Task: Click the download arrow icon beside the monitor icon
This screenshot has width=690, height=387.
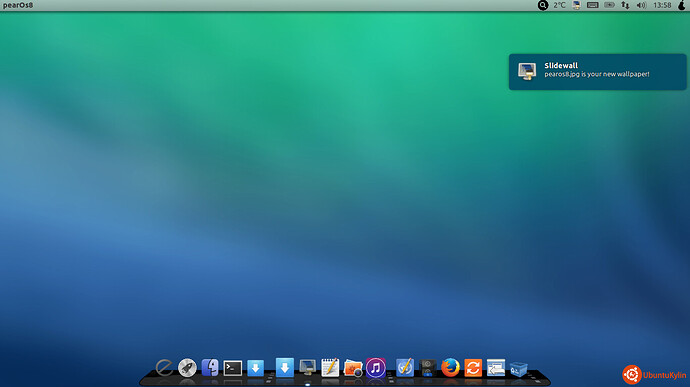Action: tap(285, 367)
